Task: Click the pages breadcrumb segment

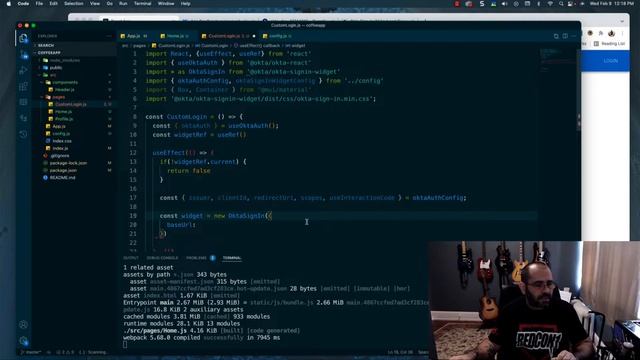Action: pyautogui.click(x=139, y=46)
